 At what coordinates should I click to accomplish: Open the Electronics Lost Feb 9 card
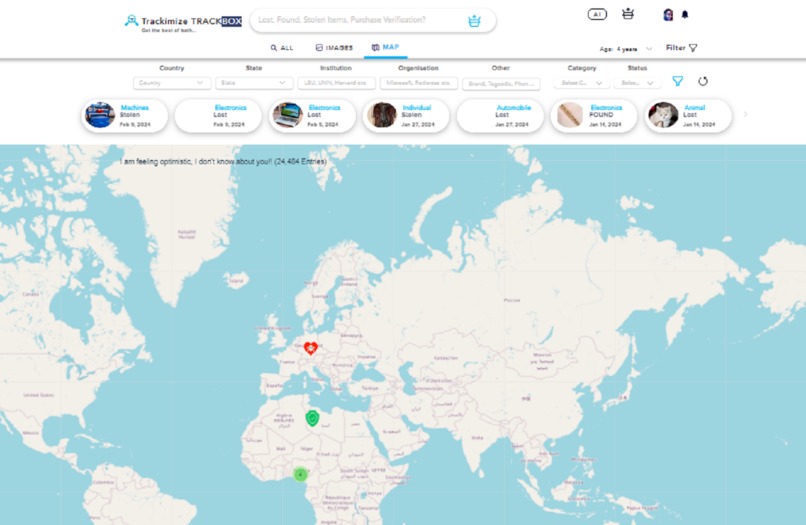tap(218, 115)
